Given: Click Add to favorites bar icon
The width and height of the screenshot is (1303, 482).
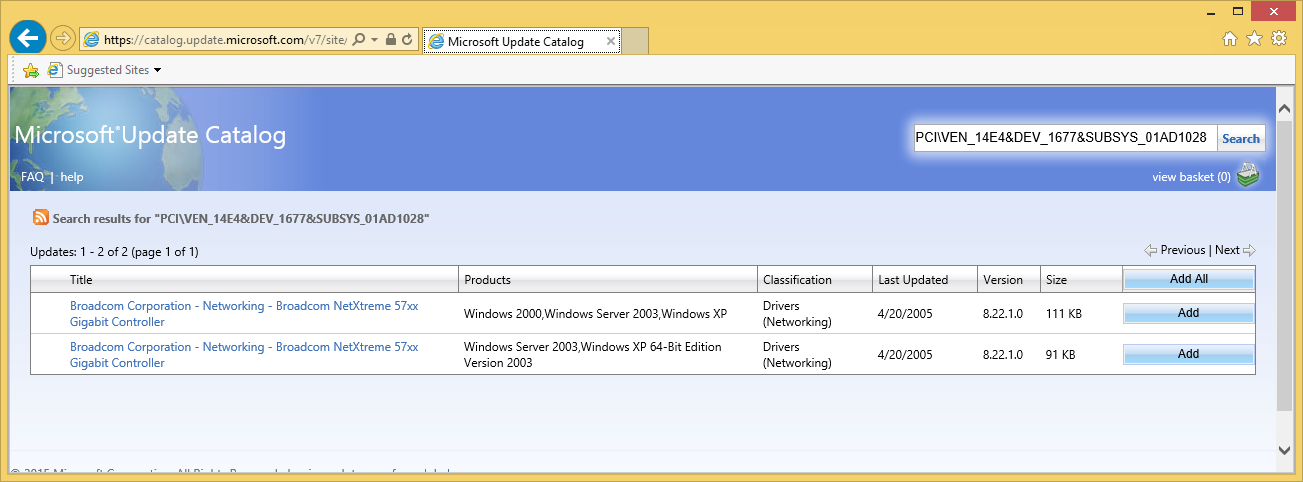Looking at the screenshot, I should [x=31, y=70].
